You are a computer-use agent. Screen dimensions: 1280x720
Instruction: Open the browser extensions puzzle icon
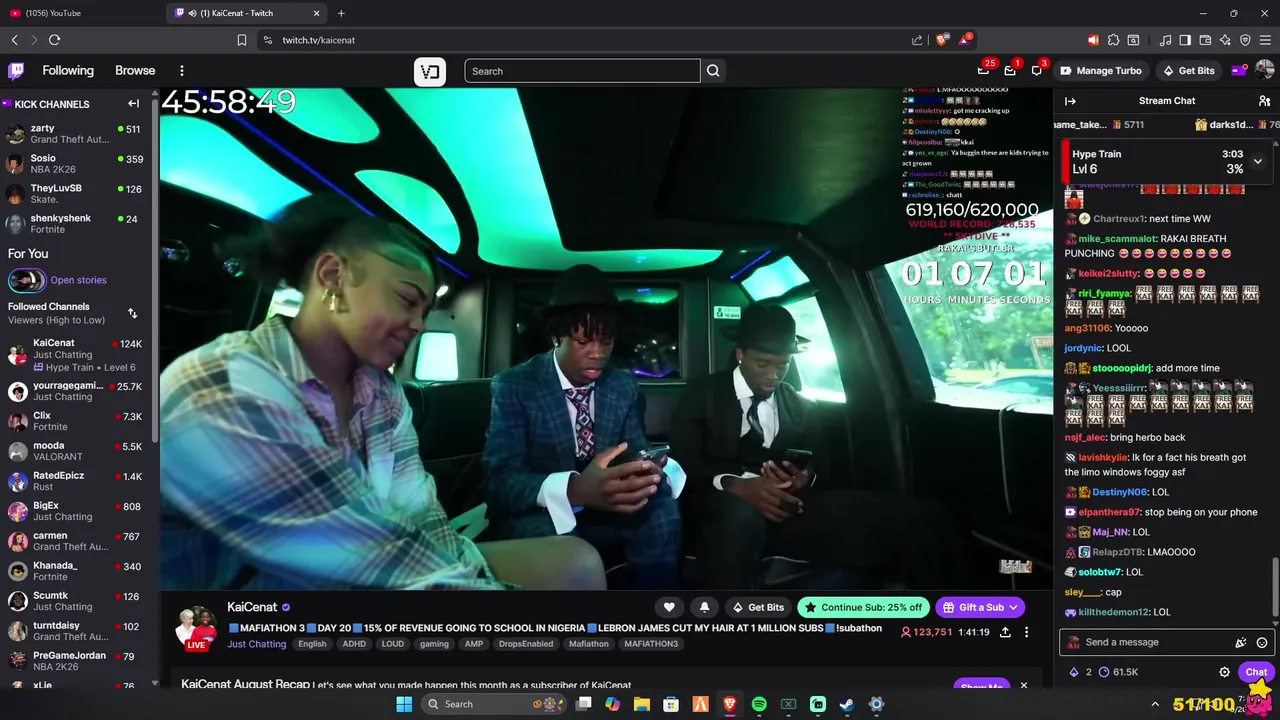click(1113, 40)
